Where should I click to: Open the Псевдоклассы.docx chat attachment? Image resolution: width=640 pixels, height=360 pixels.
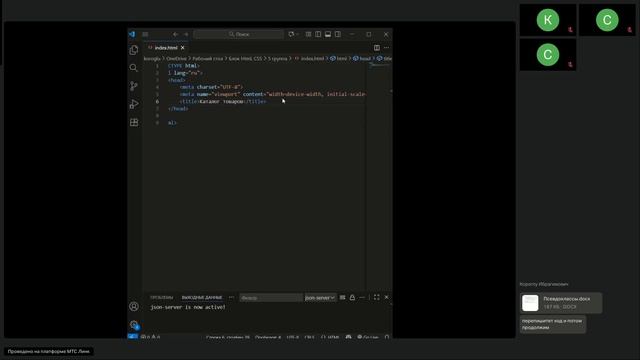point(561,303)
